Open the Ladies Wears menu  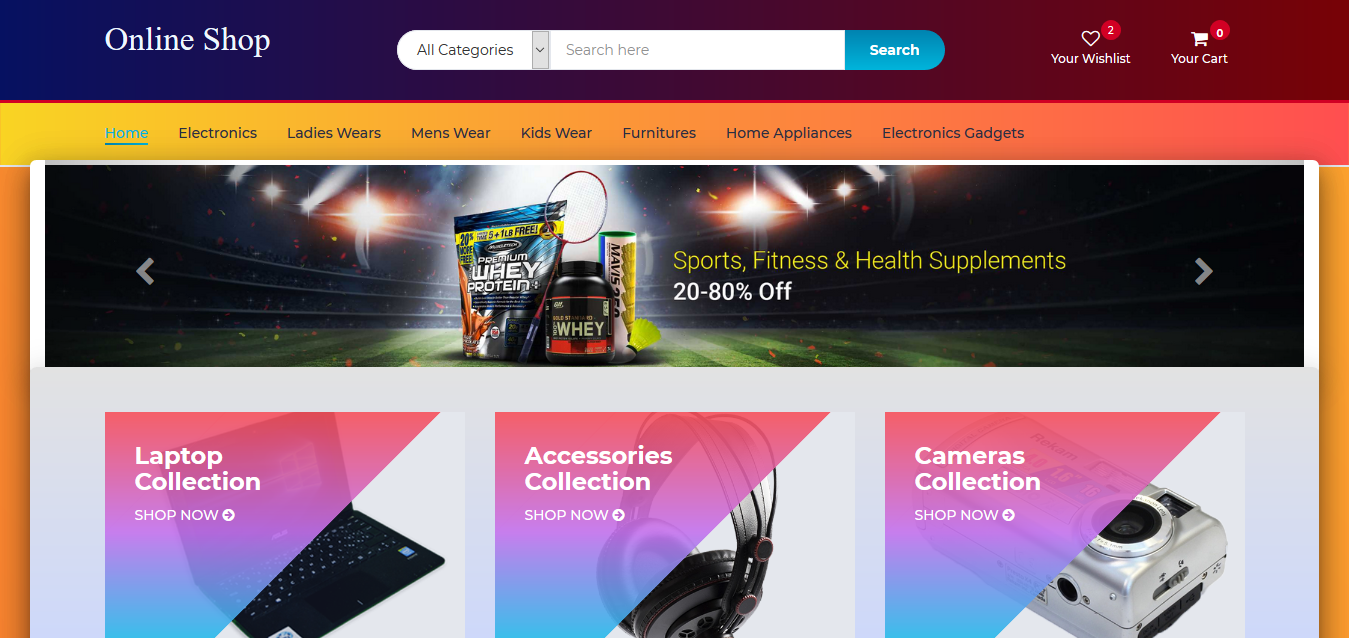click(334, 133)
